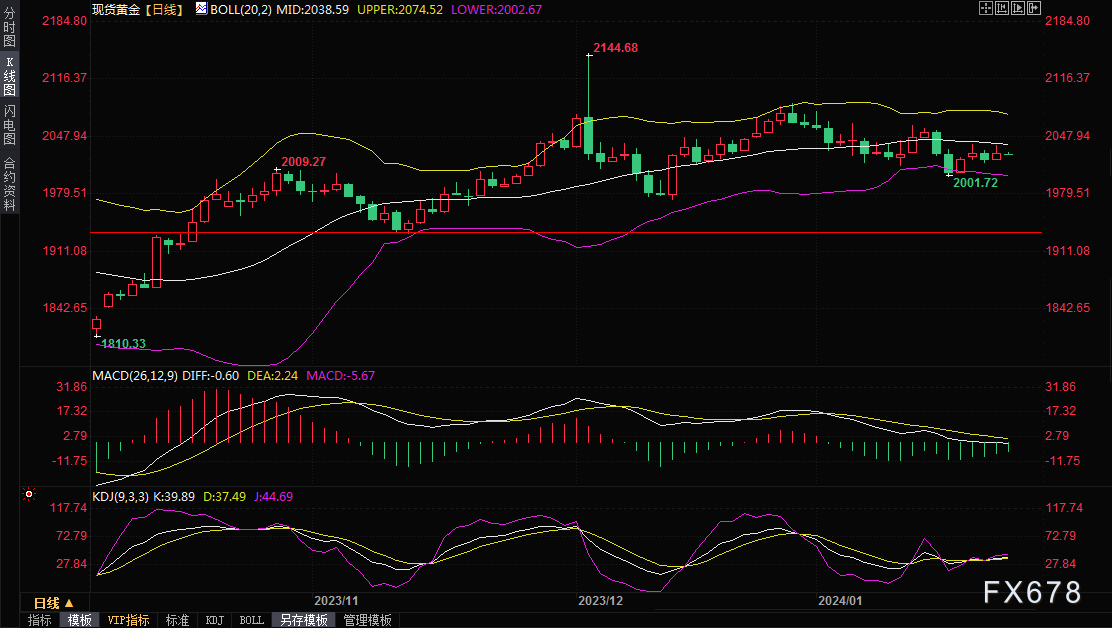Choose the KDJ template button
Screen dimensions: 1112x628
[x=214, y=620]
